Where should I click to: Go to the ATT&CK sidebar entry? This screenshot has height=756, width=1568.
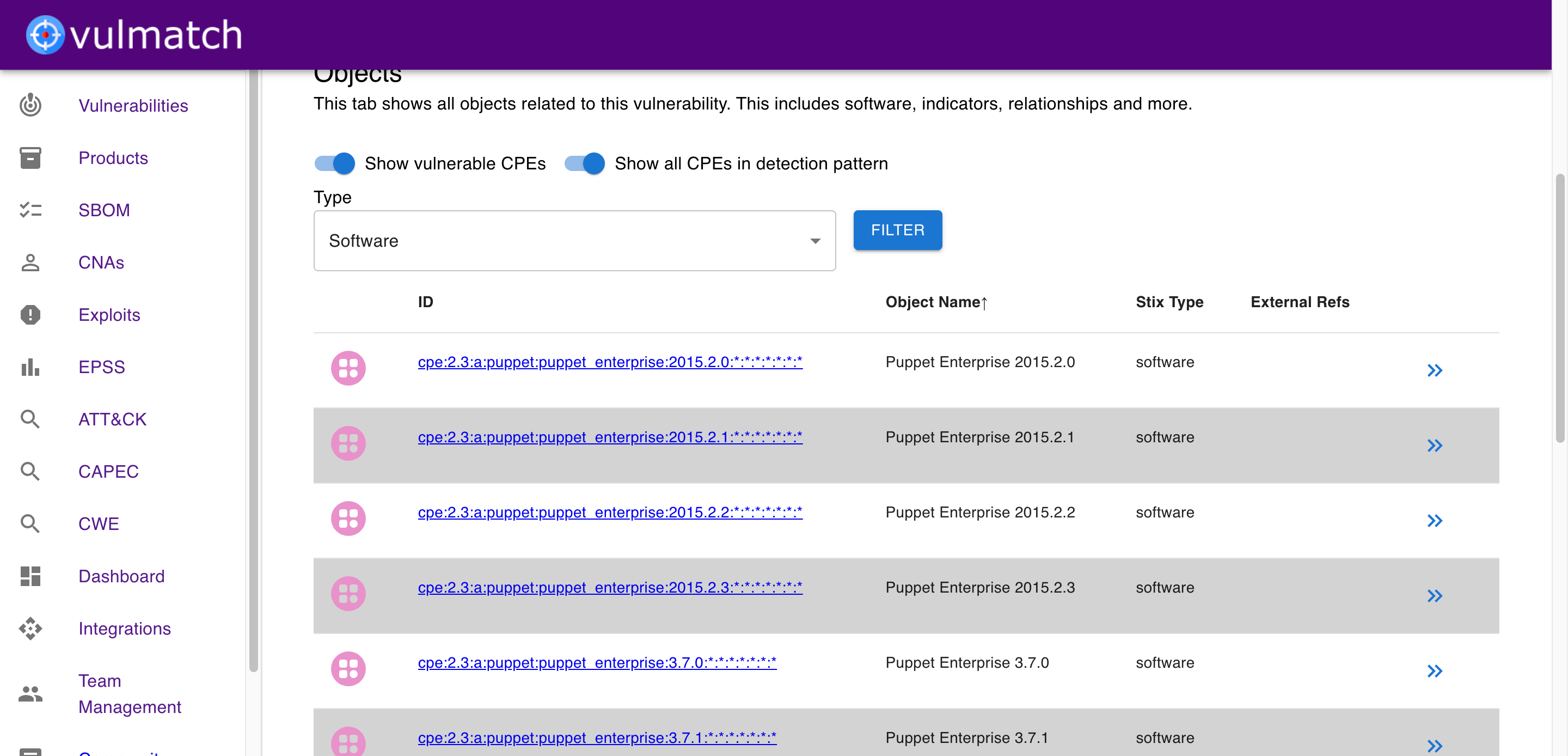[x=112, y=419]
